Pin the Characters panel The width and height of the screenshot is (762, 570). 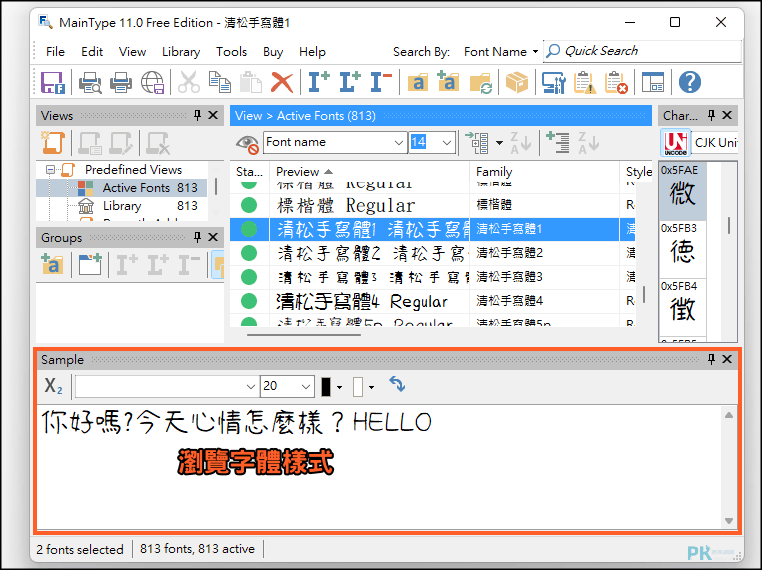pos(711,115)
